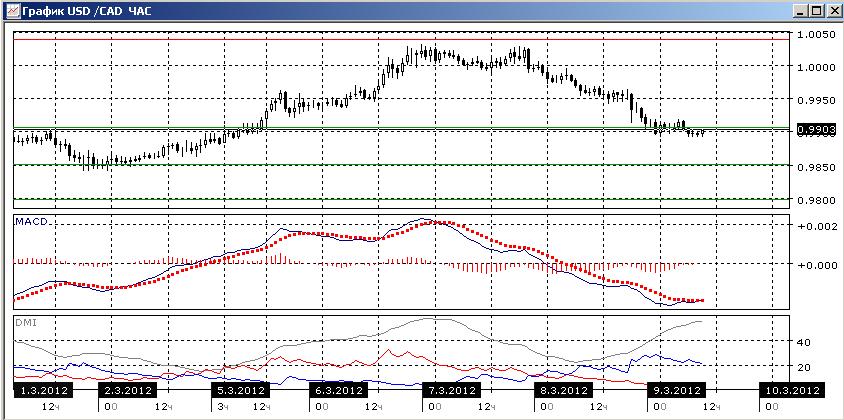The width and height of the screenshot is (844, 420).
Task: Click the MACD indicator label
Action: point(30,221)
